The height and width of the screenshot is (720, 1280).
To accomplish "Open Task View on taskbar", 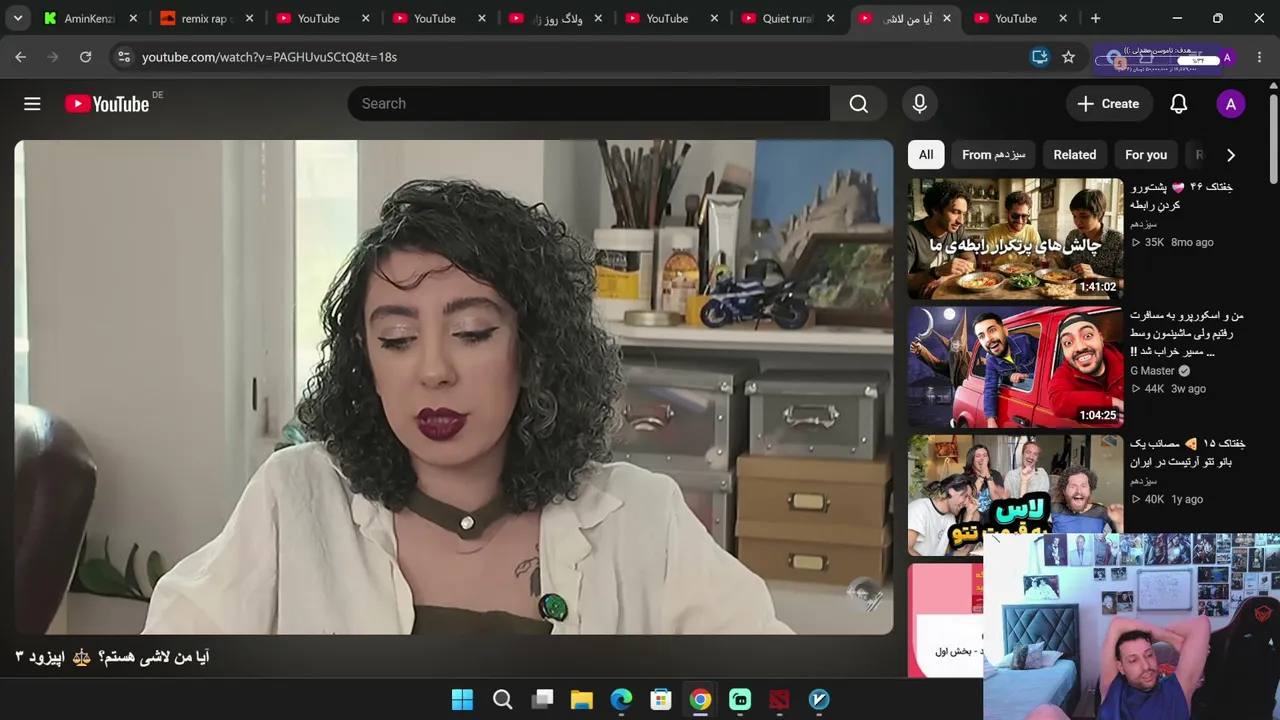I will [542, 700].
